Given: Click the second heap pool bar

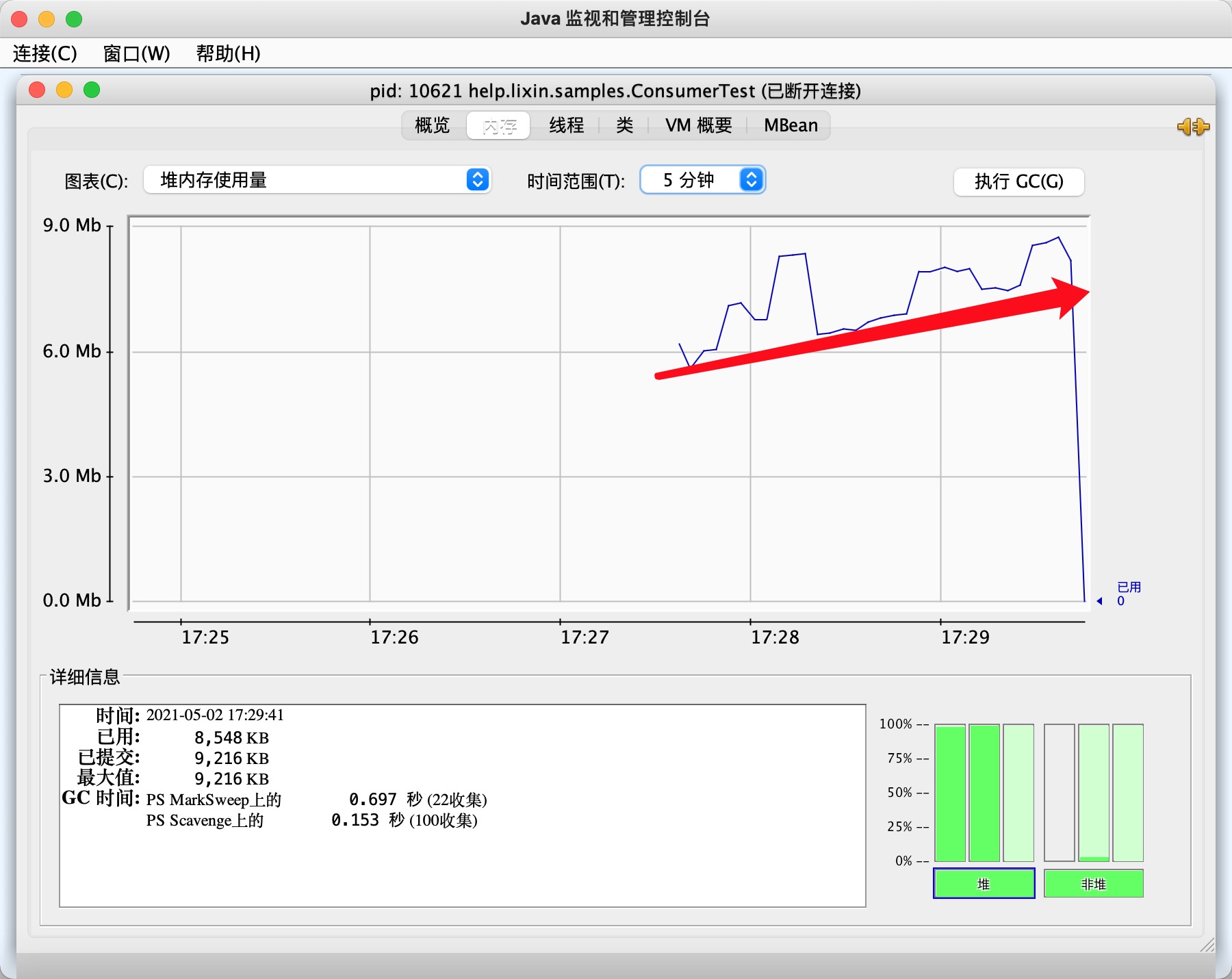Looking at the screenshot, I should [984, 793].
